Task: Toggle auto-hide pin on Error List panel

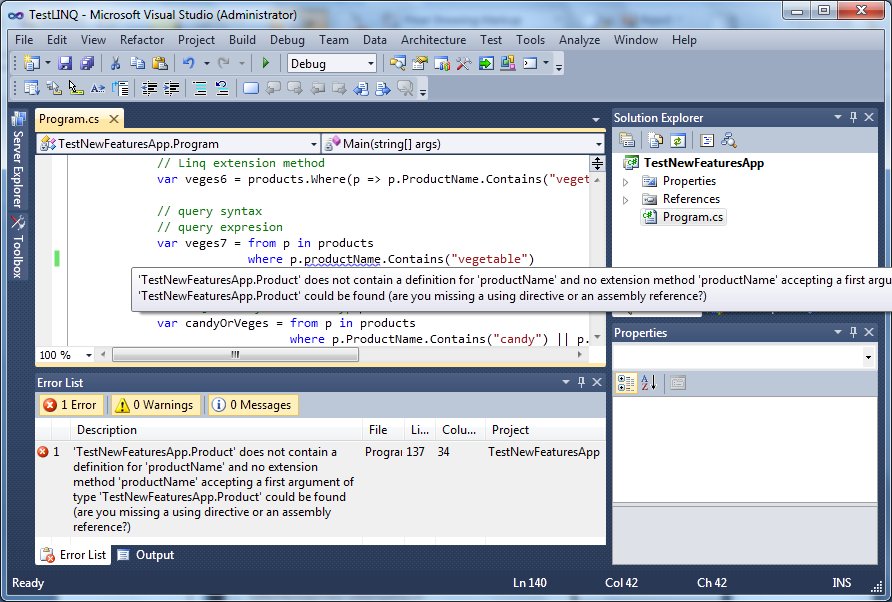Action: 581,382
